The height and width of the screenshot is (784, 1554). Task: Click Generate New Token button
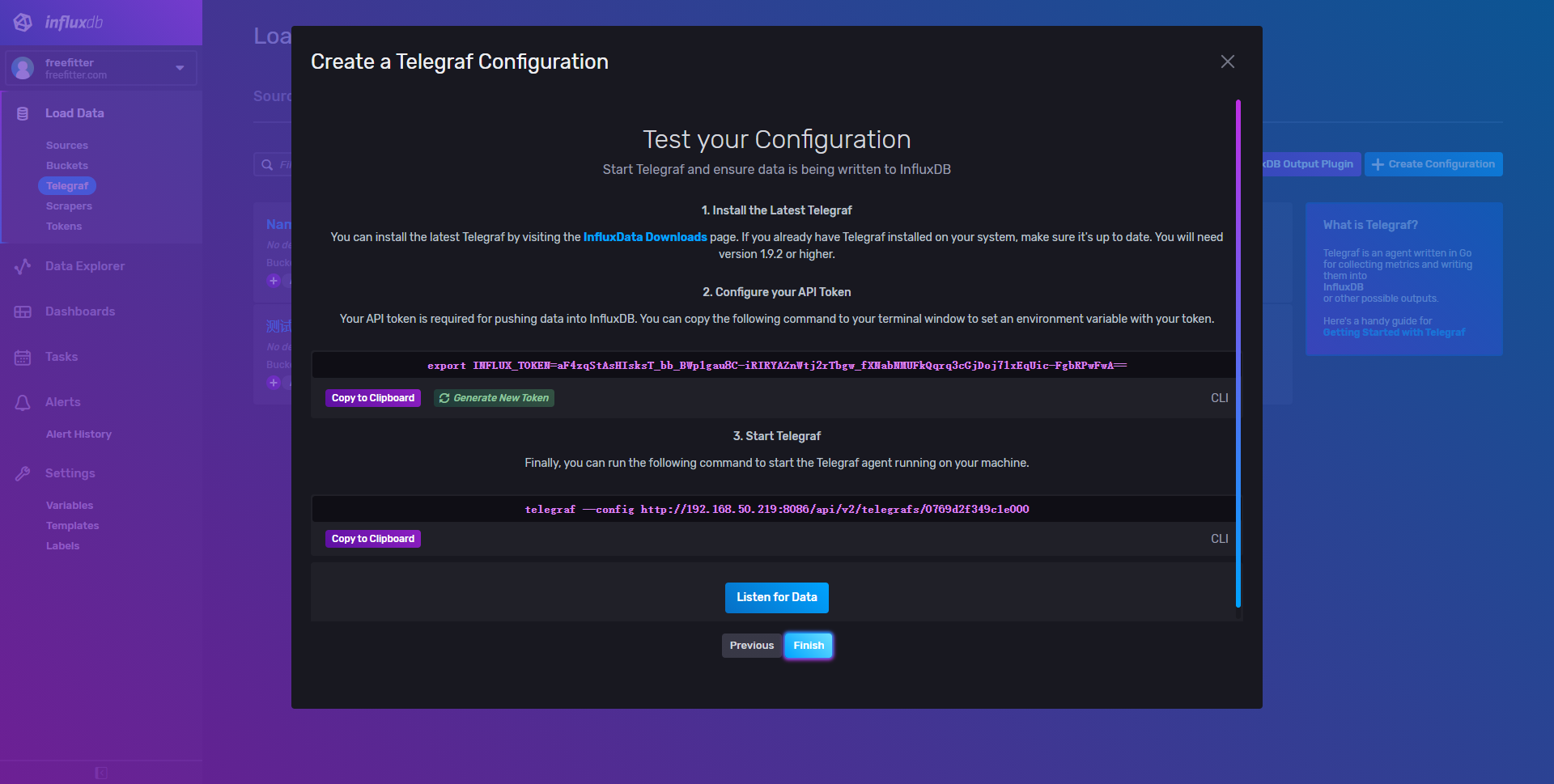[494, 398]
